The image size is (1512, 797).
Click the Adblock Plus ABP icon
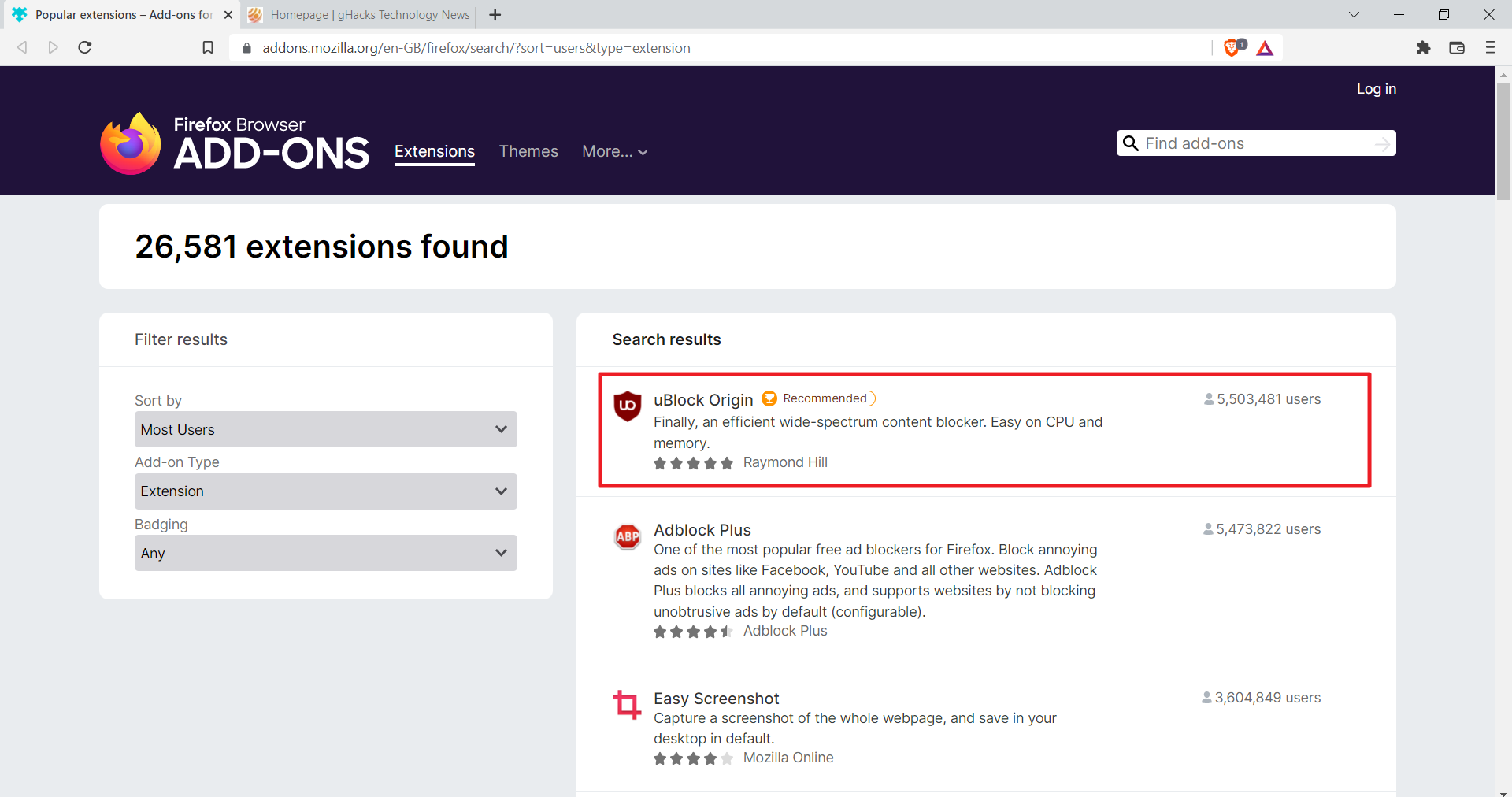(628, 537)
